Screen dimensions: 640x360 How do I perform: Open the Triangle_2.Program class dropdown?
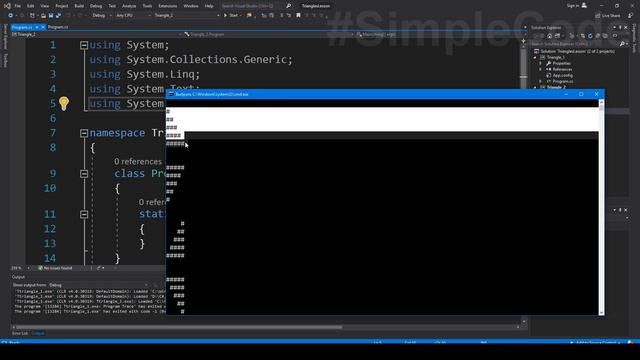[x=268, y=35]
